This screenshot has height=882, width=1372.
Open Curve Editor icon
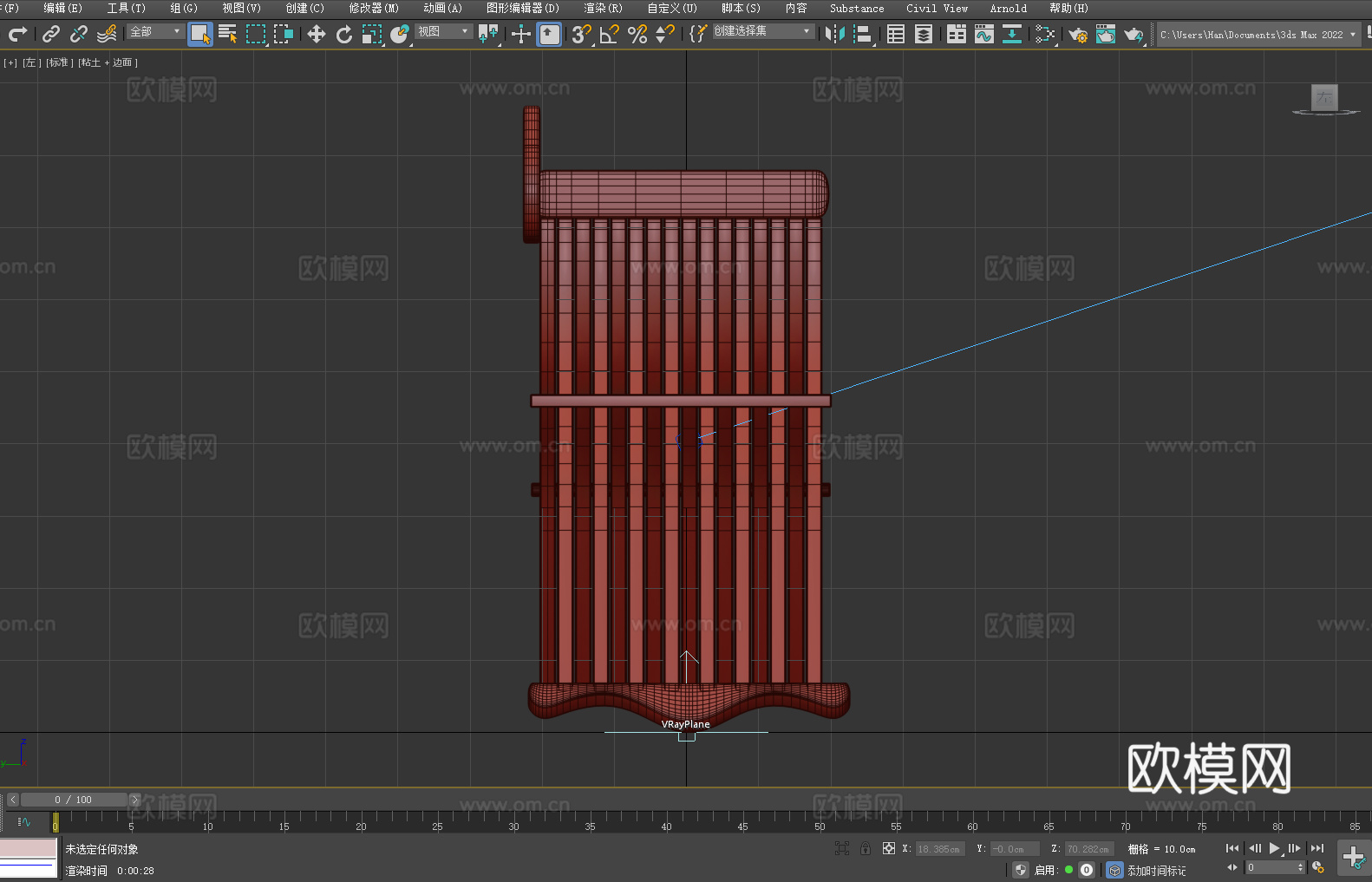pyautogui.click(x=984, y=34)
